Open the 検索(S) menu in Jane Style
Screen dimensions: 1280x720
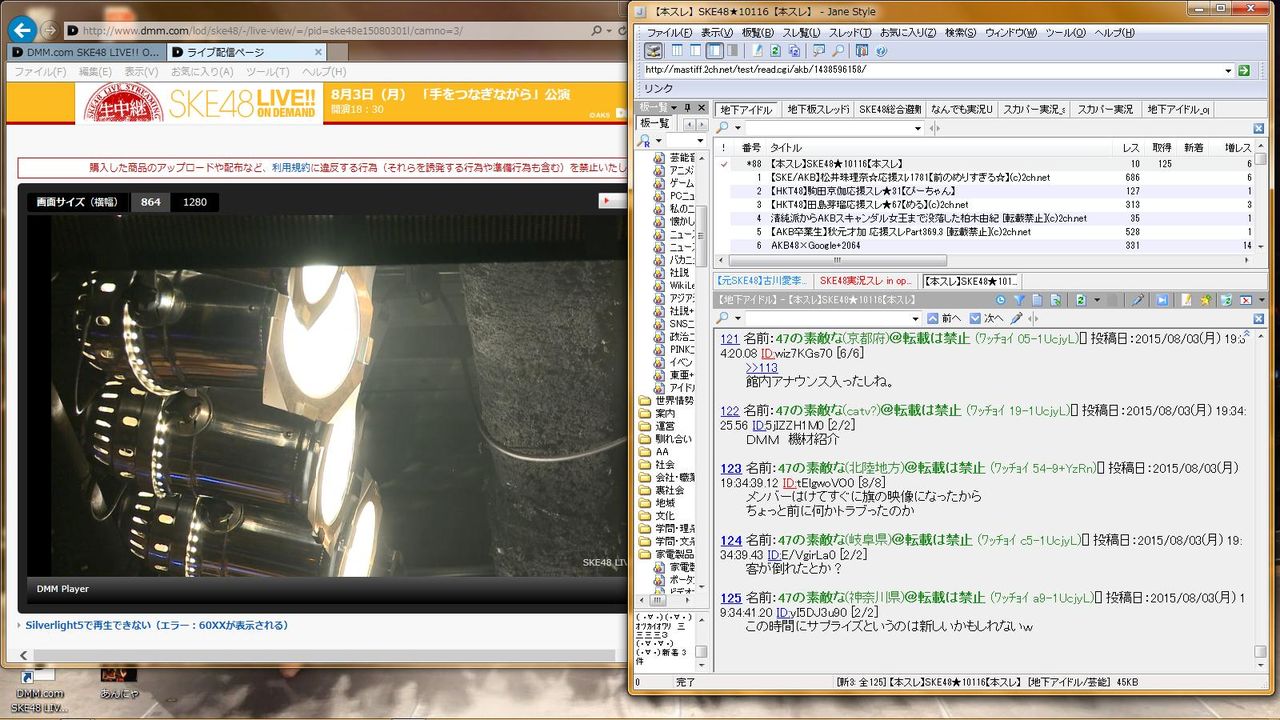960,33
